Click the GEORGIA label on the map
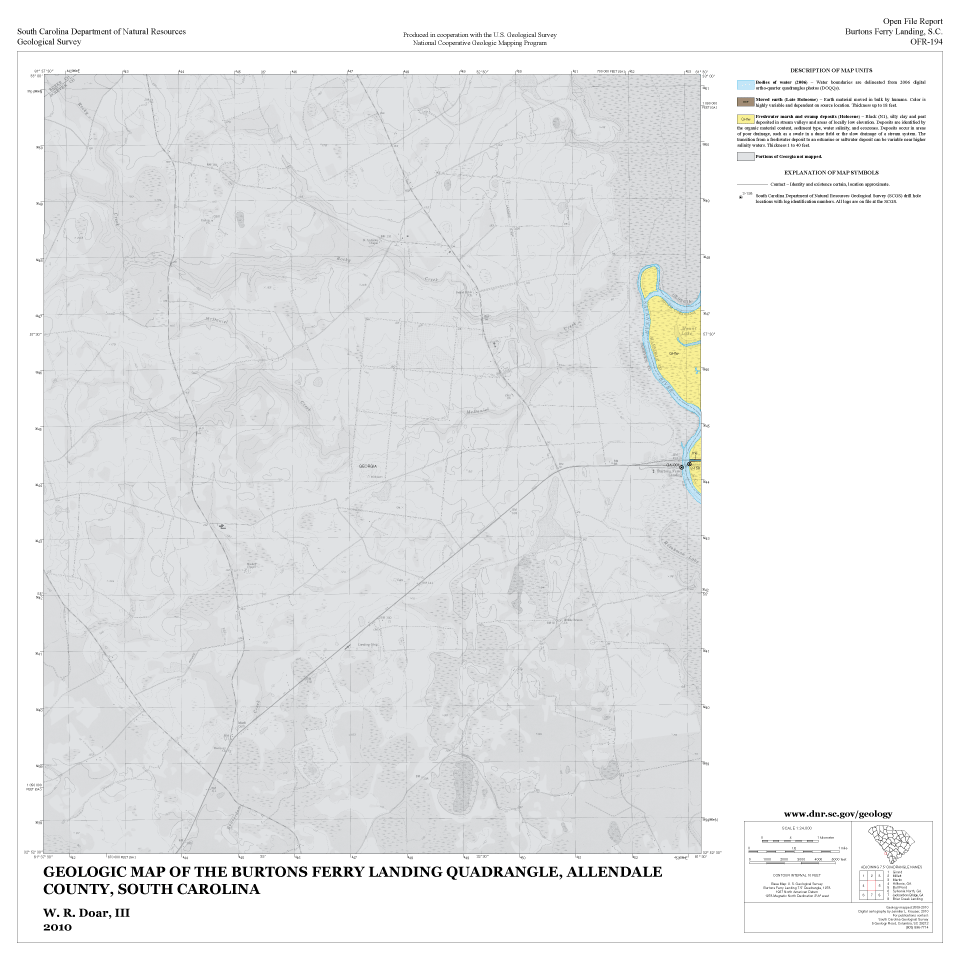 pyautogui.click(x=370, y=467)
